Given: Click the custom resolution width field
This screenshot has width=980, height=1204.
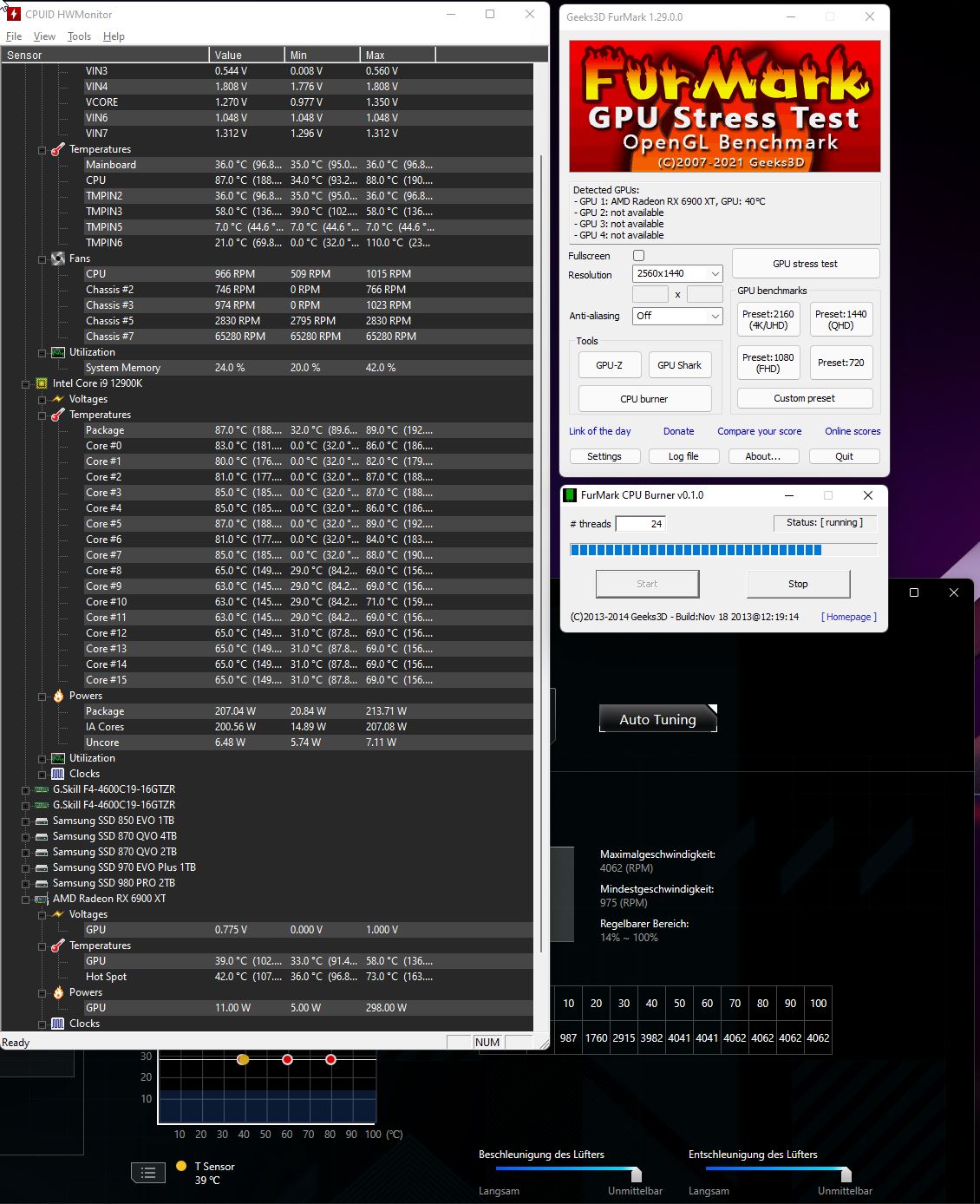Looking at the screenshot, I should point(650,294).
